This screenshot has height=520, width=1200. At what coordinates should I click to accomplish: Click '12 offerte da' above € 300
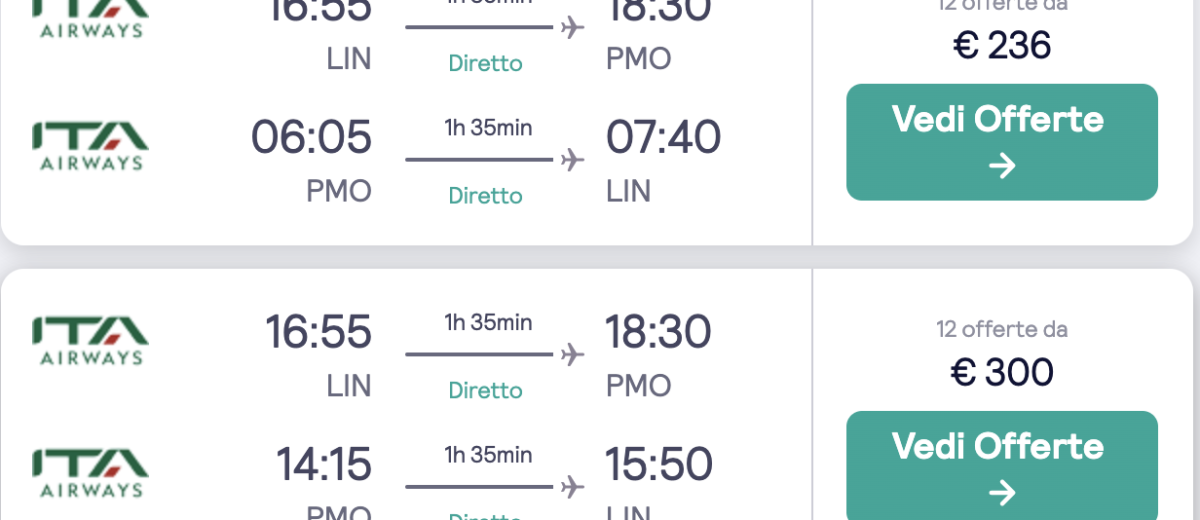[x=1002, y=329]
